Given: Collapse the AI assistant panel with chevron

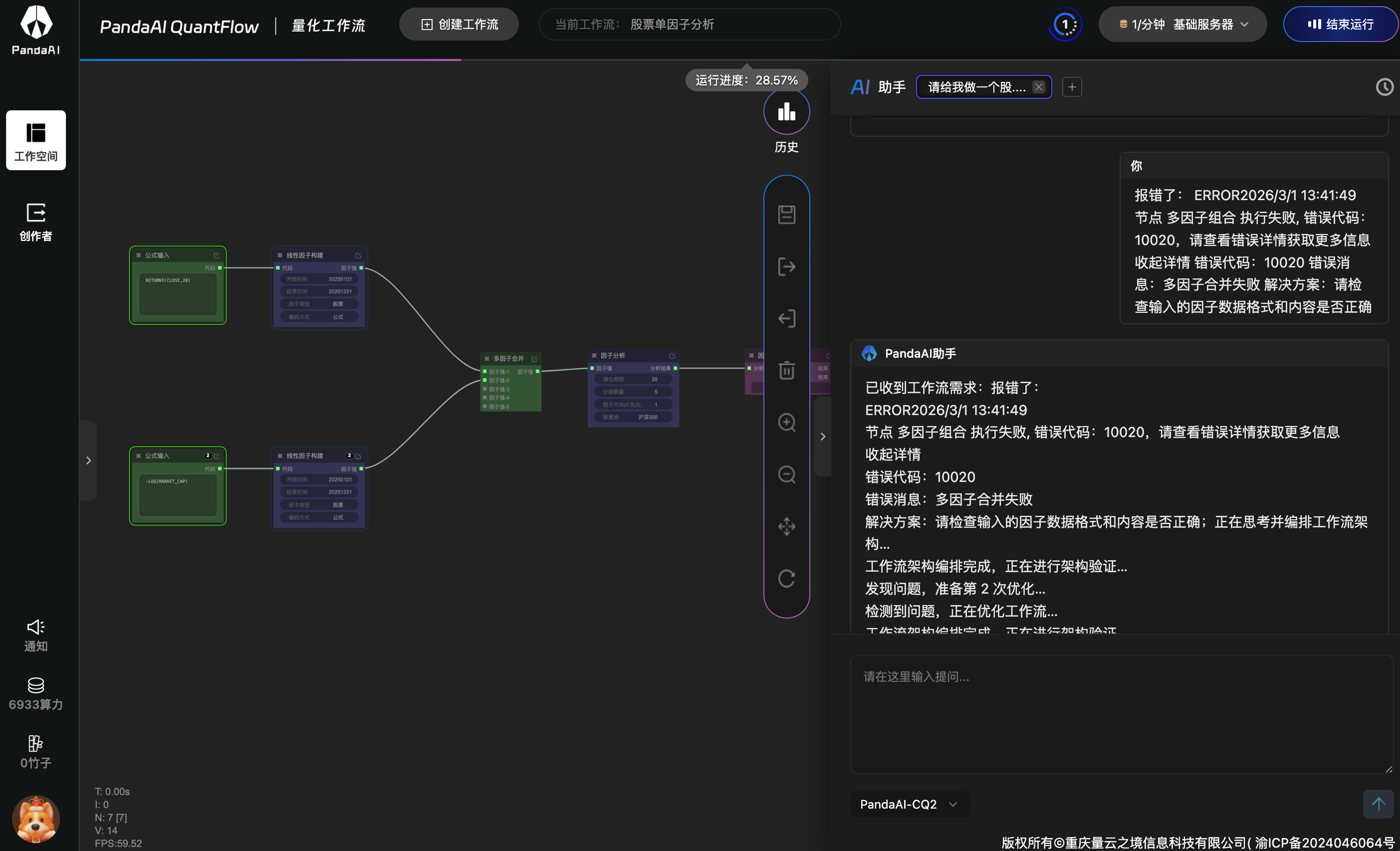Looking at the screenshot, I should [822, 436].
